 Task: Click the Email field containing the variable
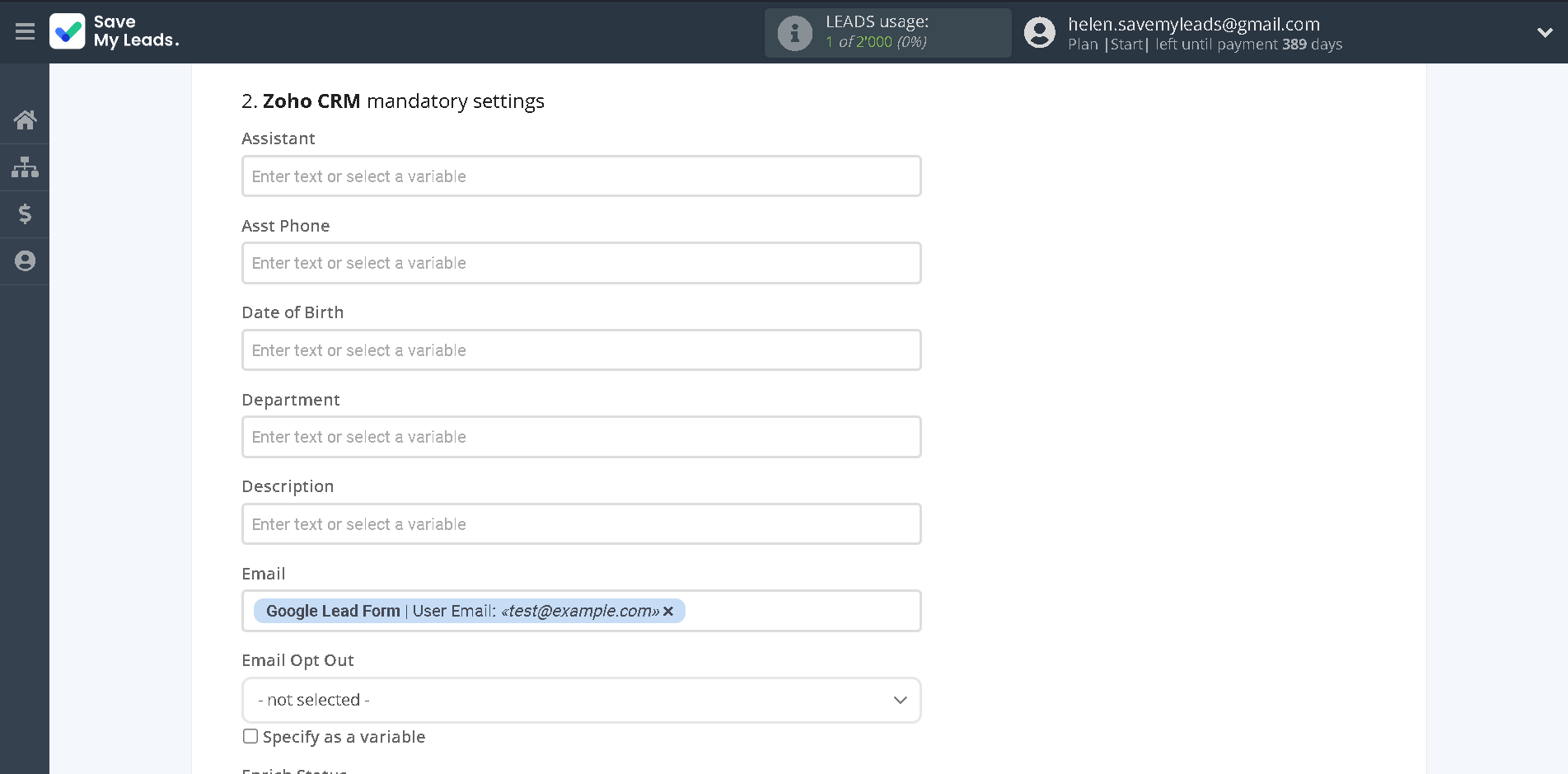tap(581, 611)
